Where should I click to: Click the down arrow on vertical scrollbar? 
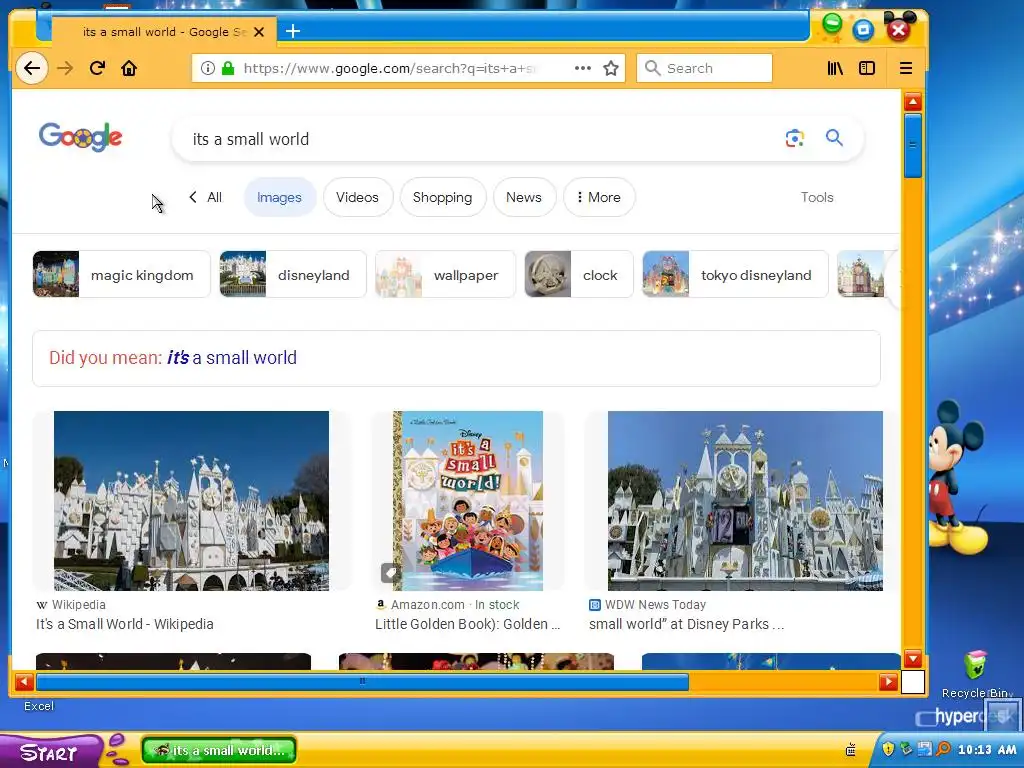913,658
